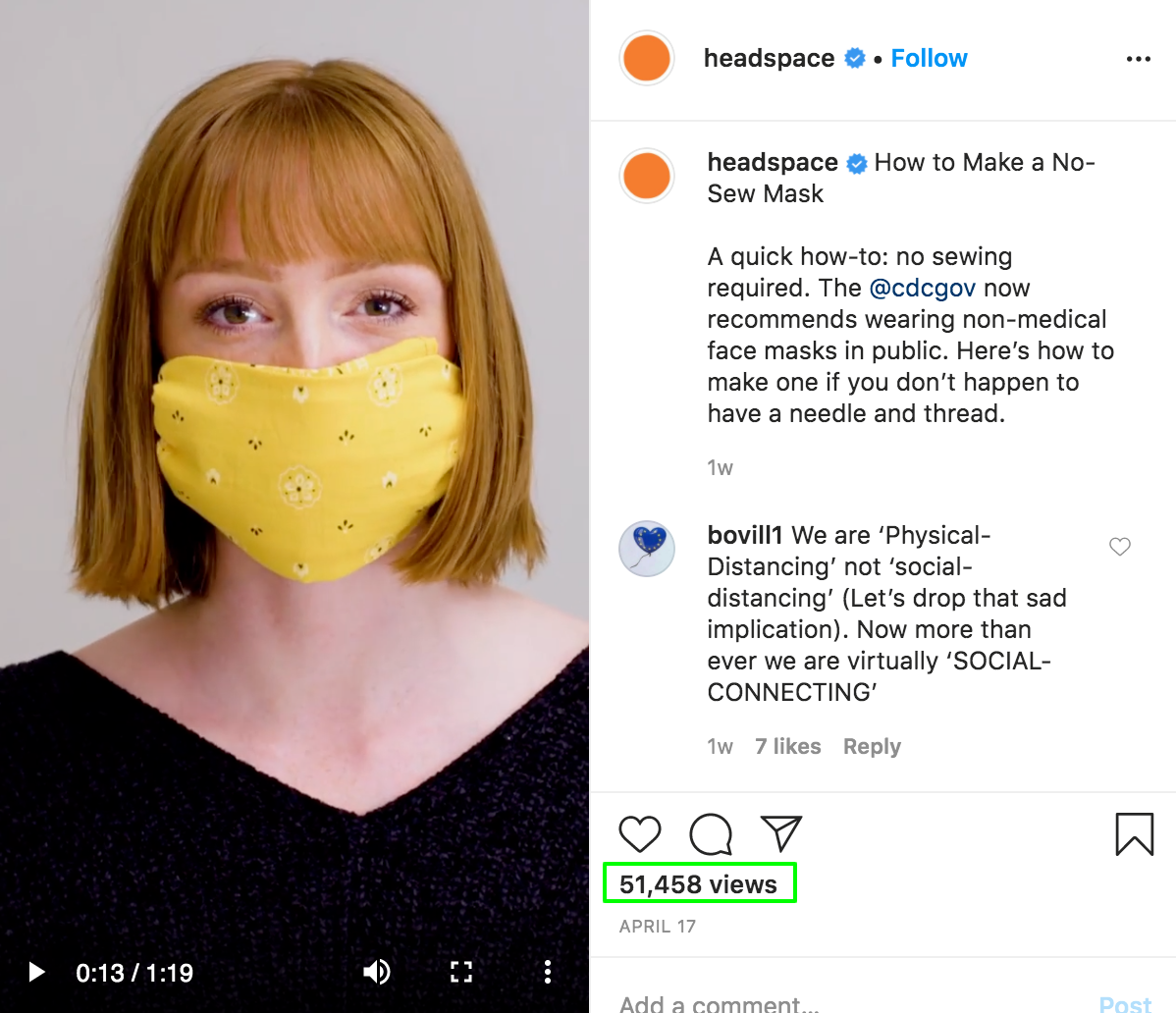This screenshot has height=1013, width=1176.
Task: Open the video's three-dot overflow menu
Action: click(547, 972)
